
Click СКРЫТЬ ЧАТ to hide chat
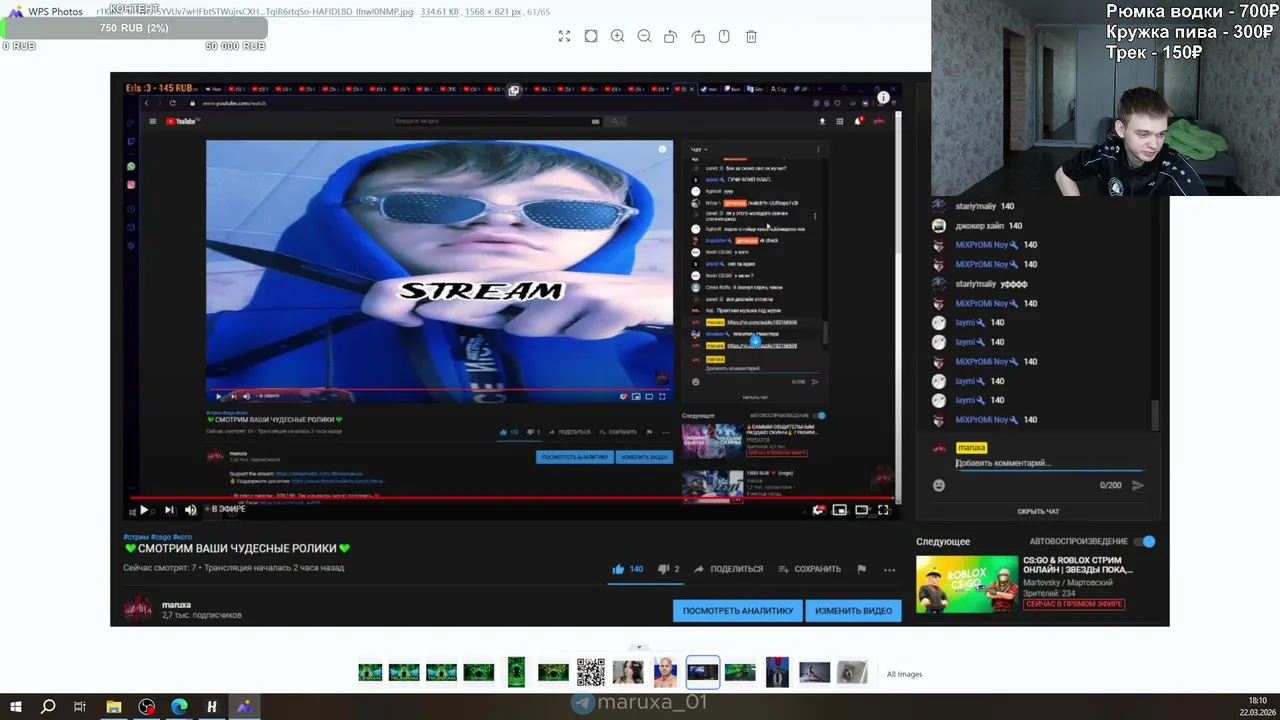tap(1038, 511)
